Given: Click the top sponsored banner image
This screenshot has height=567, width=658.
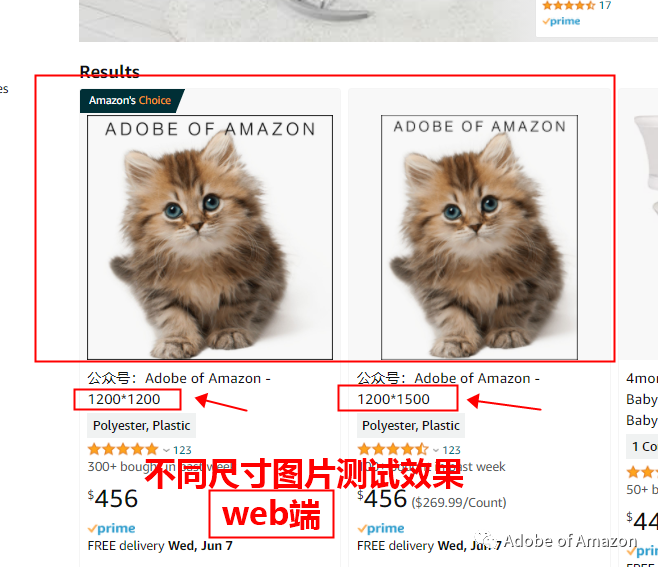Looking at the screenshot, I should [x=307, y=21].
